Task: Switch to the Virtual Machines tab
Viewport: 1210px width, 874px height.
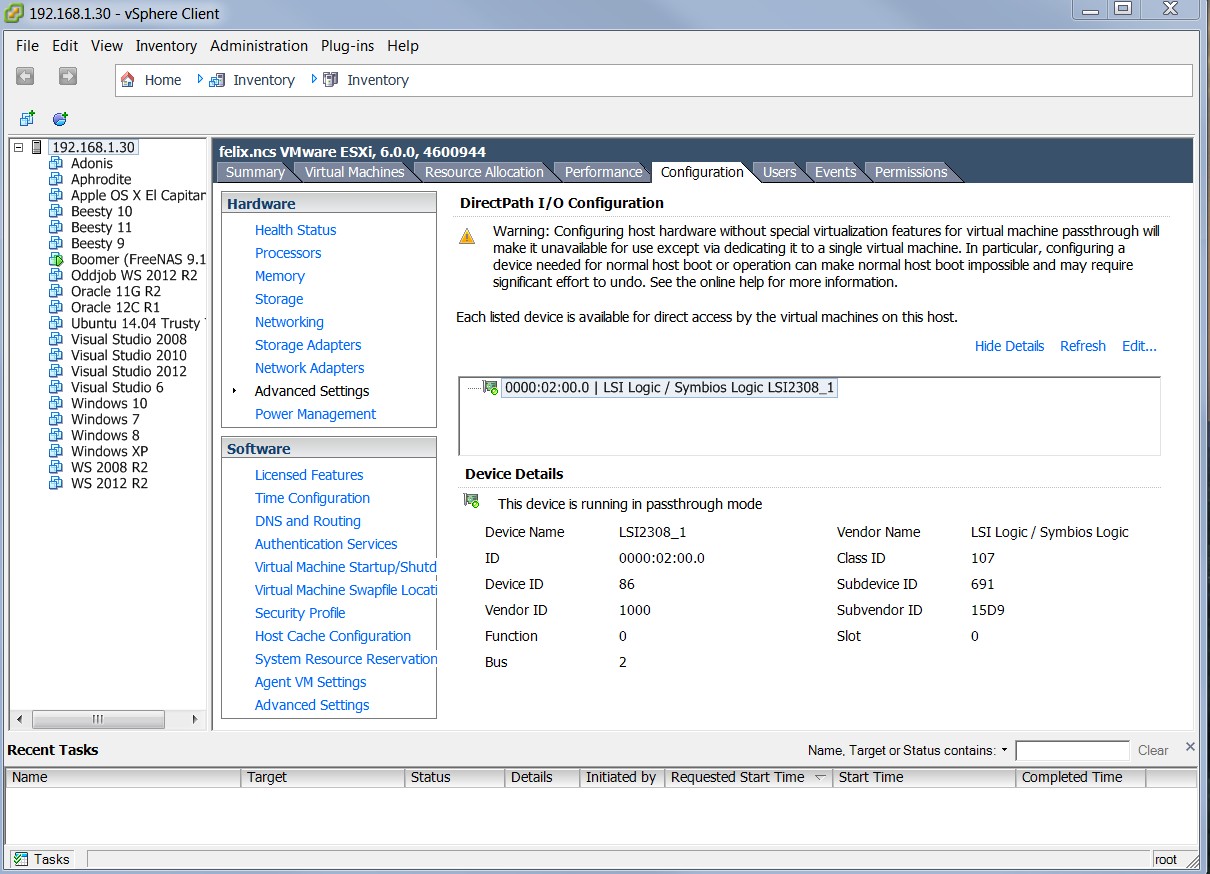Action: click(354, 172)
